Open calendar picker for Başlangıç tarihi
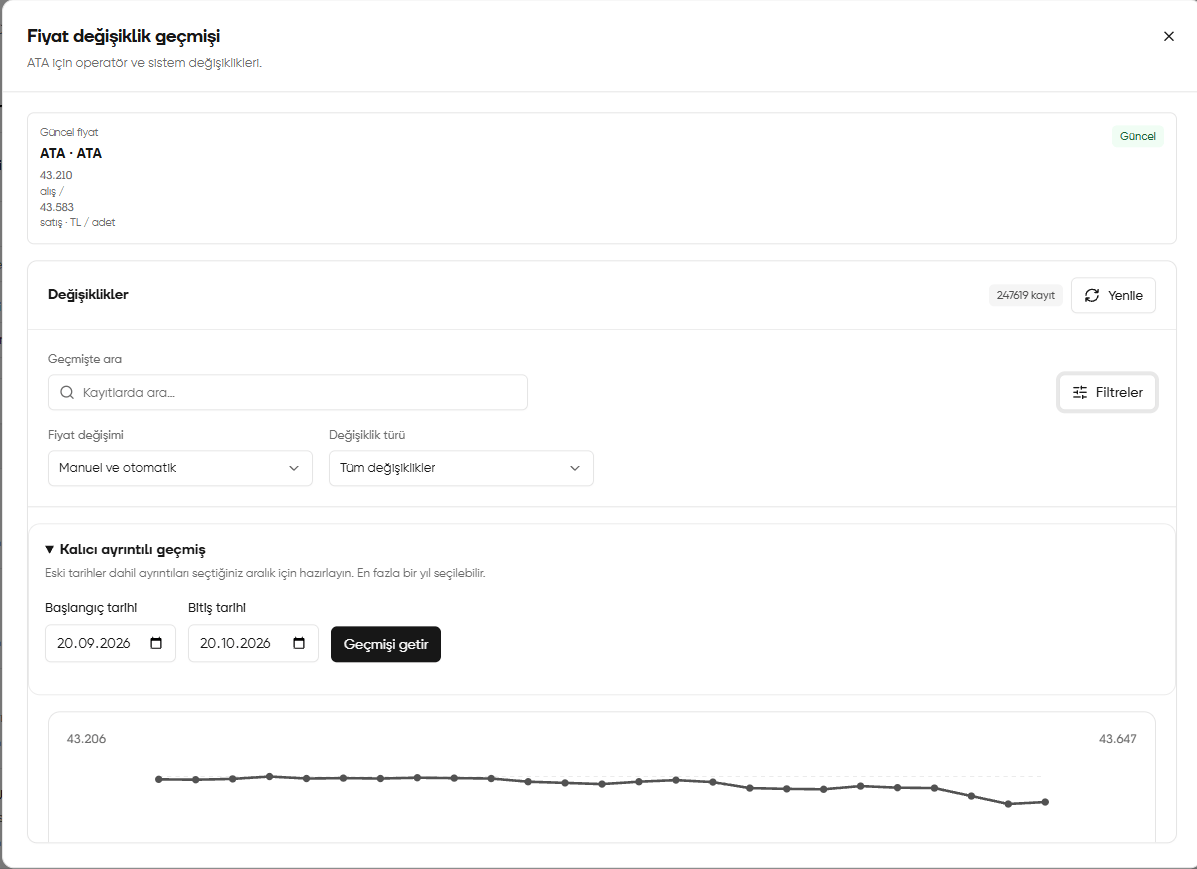The width and height of the screenshot is (1197, 869). 156,643
